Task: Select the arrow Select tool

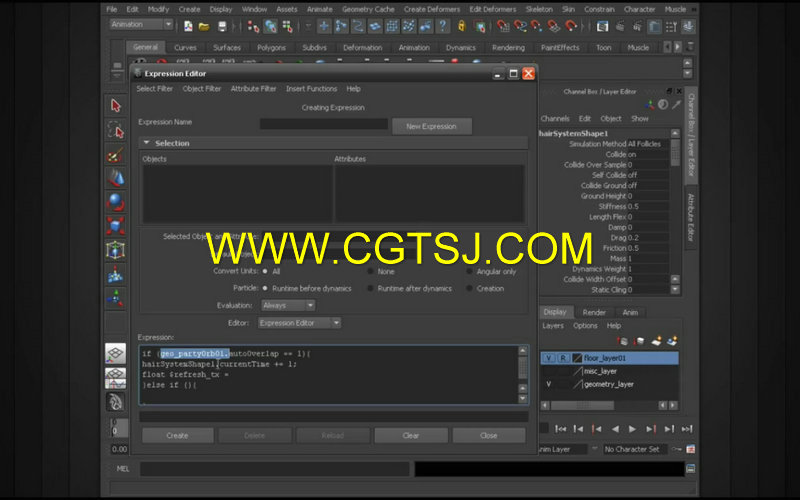Action: tap(116, 106)
